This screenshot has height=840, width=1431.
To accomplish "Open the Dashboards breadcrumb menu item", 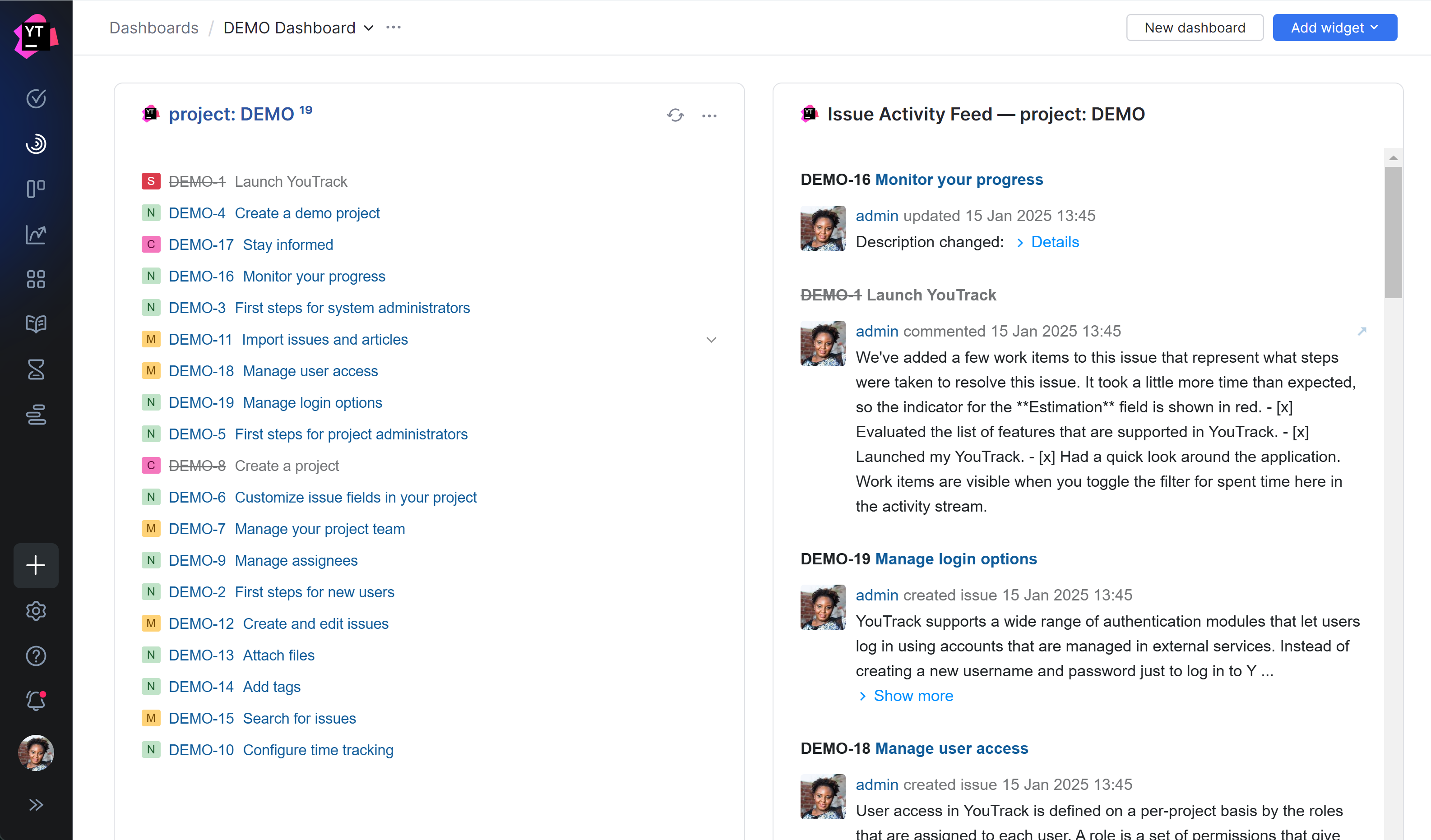I will pos(154,27).
